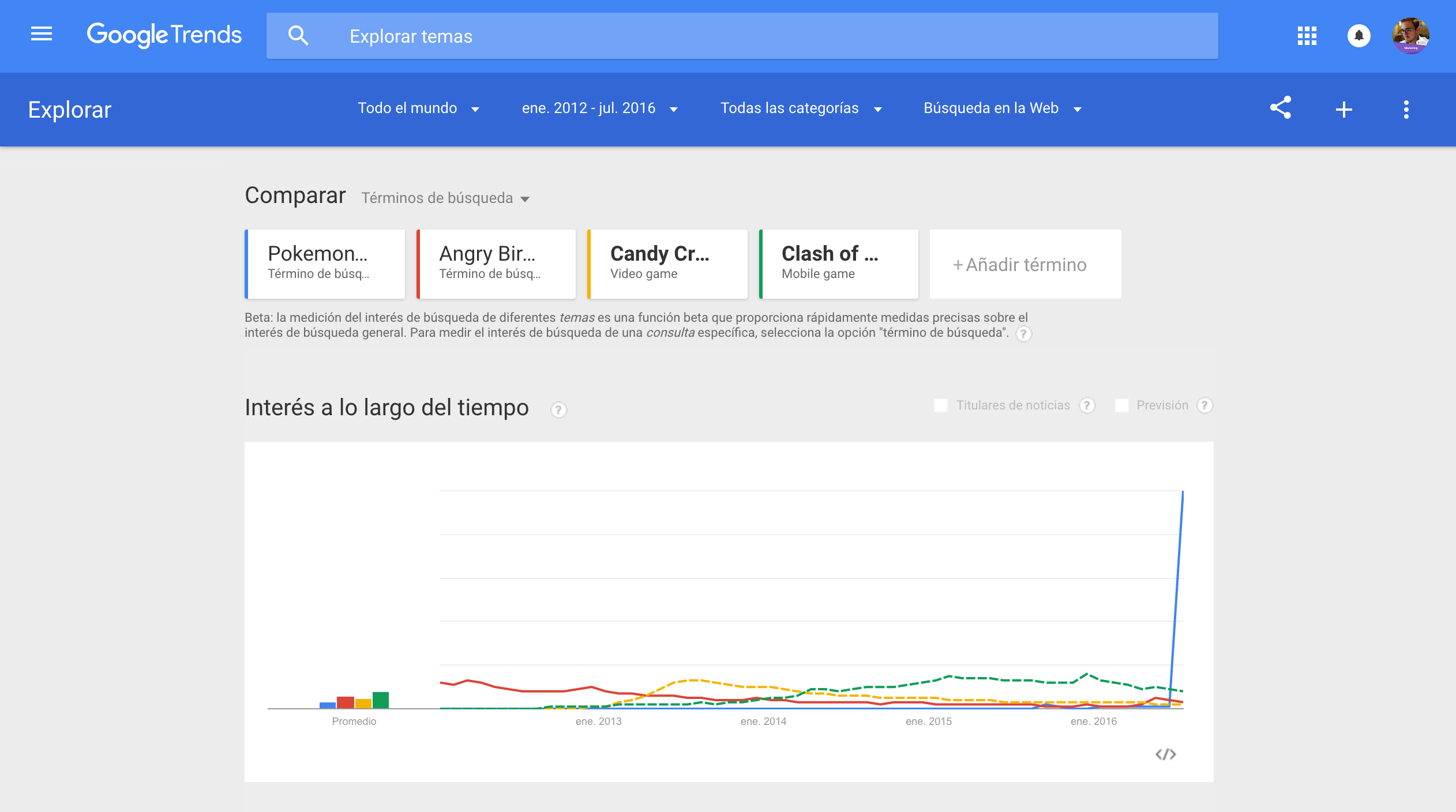Click the yellow Promedio average bar
Image resolution: width=1456 pixels, height=812 pixels.
pyautogui.click(x=363, y=704)
